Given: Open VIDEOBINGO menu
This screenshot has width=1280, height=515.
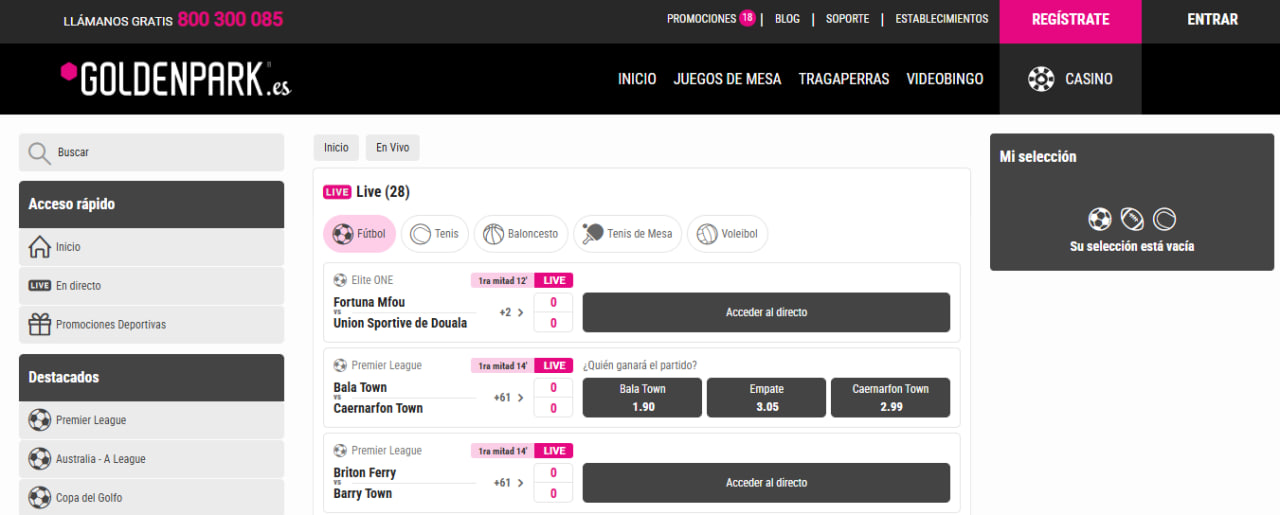Looking at the screenshot, I should [945, 79].
